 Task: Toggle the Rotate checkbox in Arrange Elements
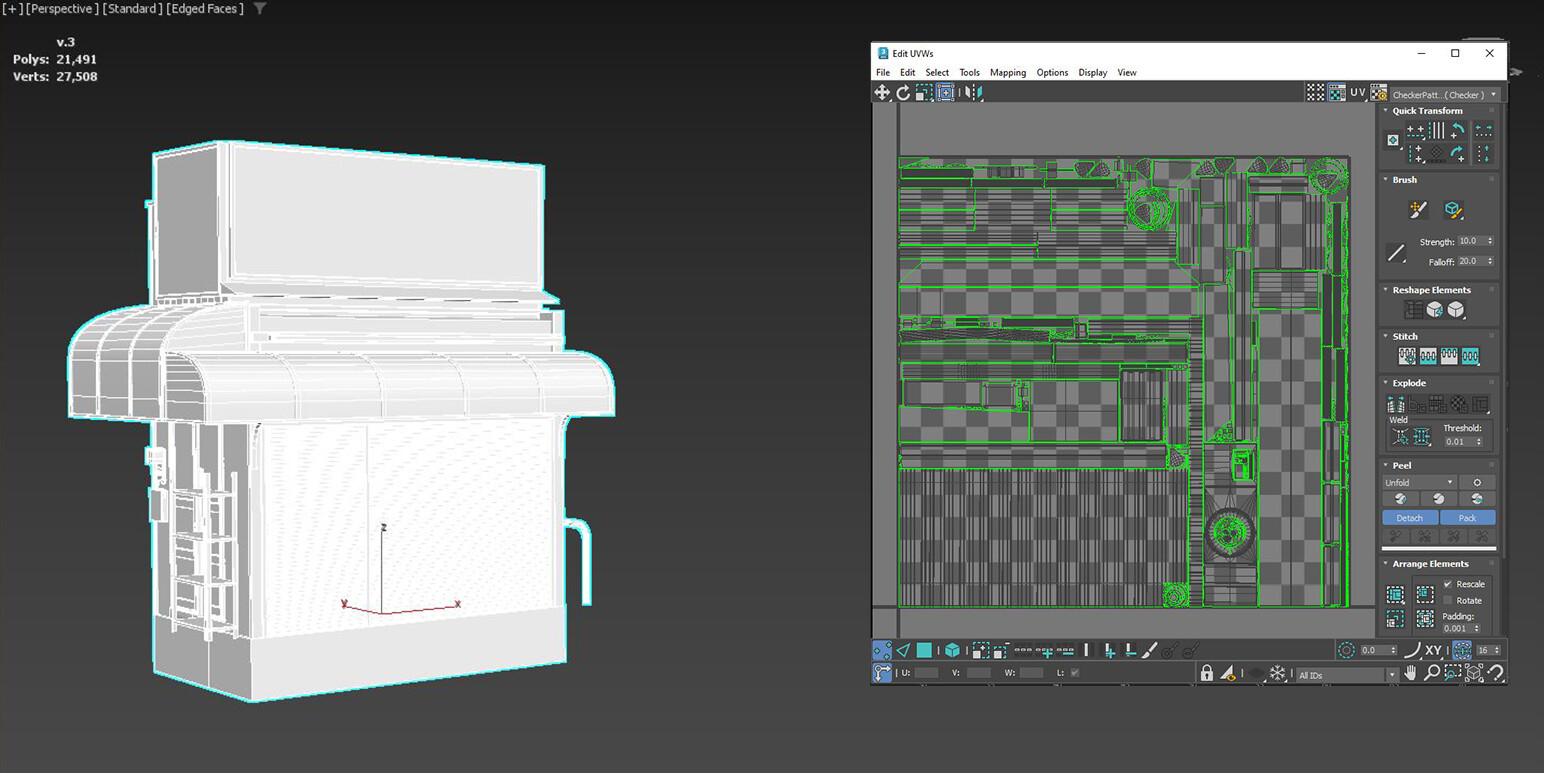pyautogui.click(x=1447, y=600)
